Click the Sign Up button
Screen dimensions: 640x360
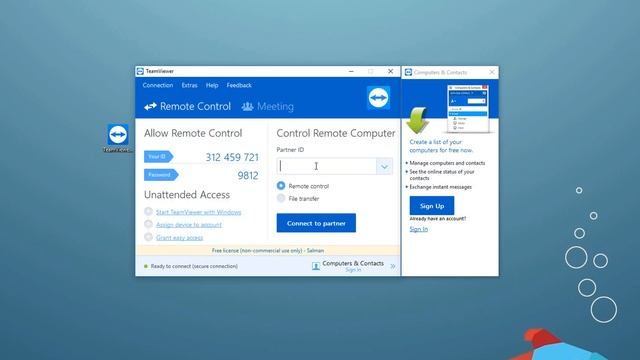[432, 206]
